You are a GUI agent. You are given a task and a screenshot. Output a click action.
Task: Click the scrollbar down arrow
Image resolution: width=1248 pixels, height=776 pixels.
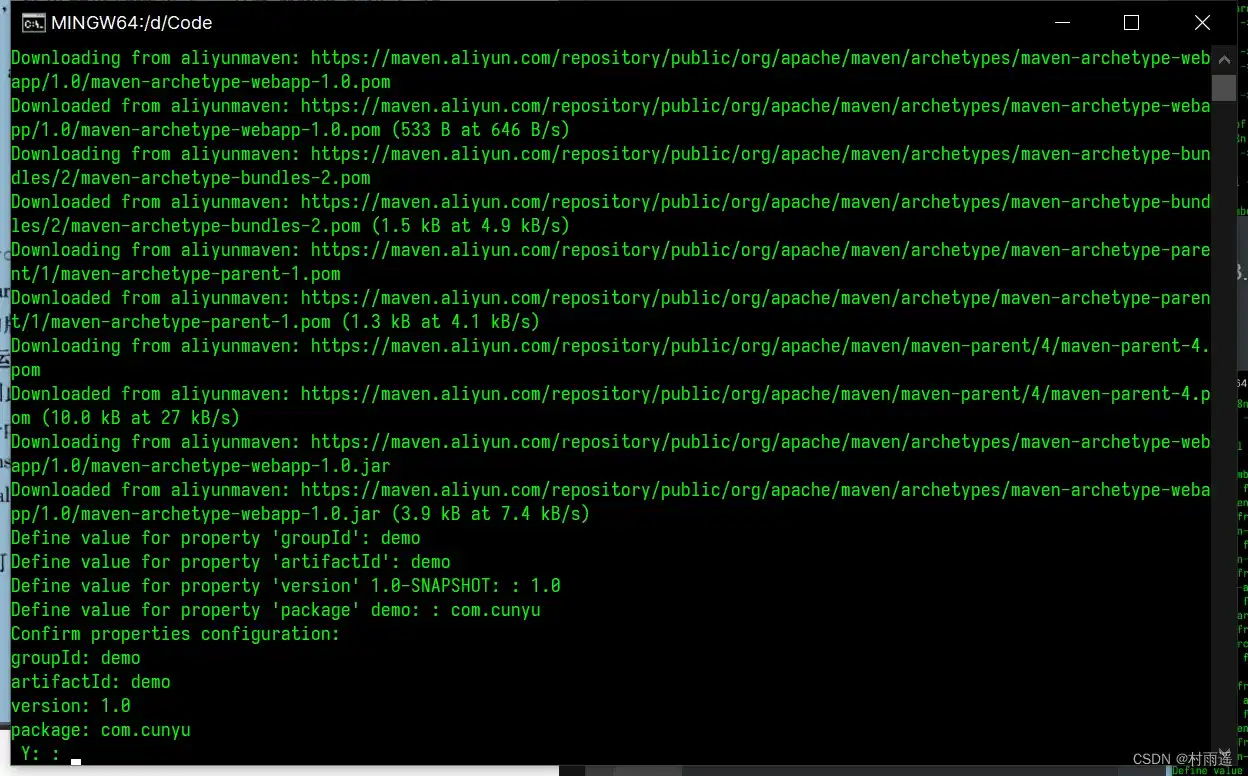[x=1224, y=753]
